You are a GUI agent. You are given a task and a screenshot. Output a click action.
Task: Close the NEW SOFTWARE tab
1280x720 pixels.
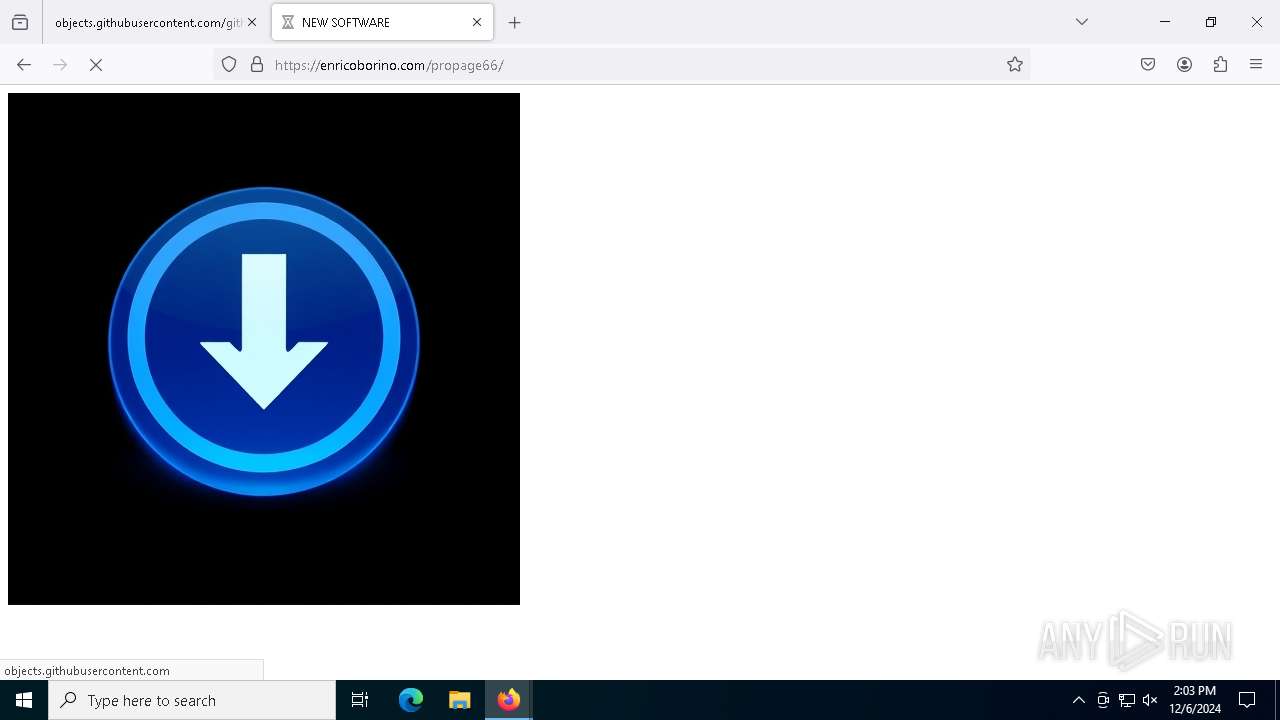click(477, 22)
